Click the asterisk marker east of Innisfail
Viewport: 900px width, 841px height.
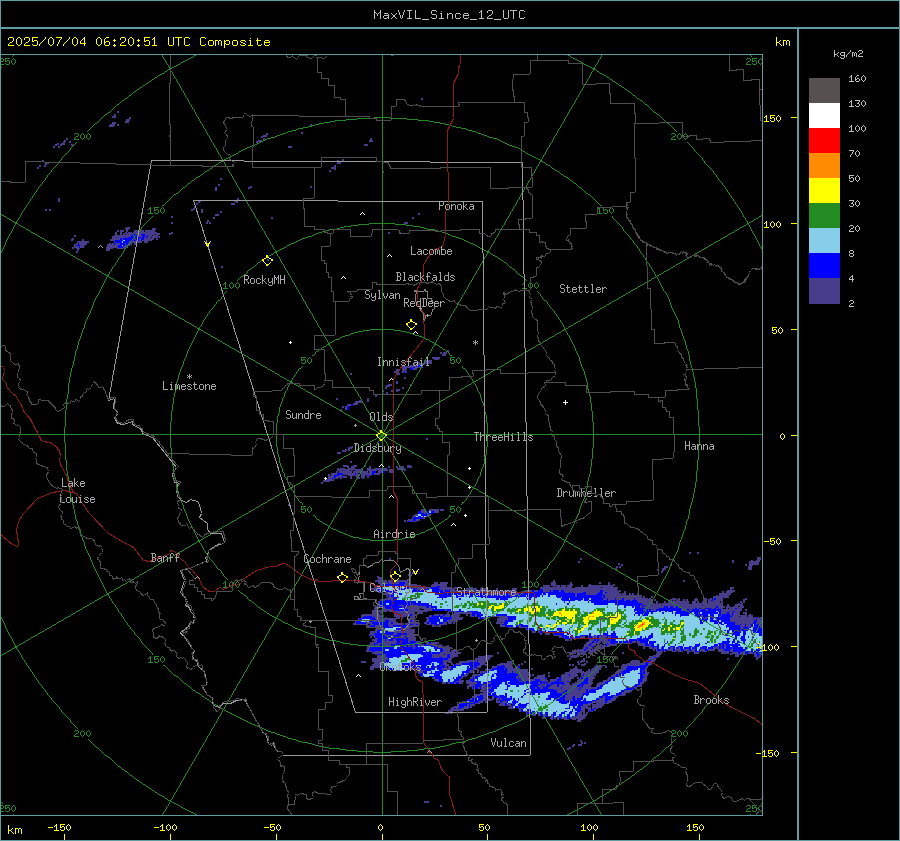pyautogui.click(x=475, y=343)
